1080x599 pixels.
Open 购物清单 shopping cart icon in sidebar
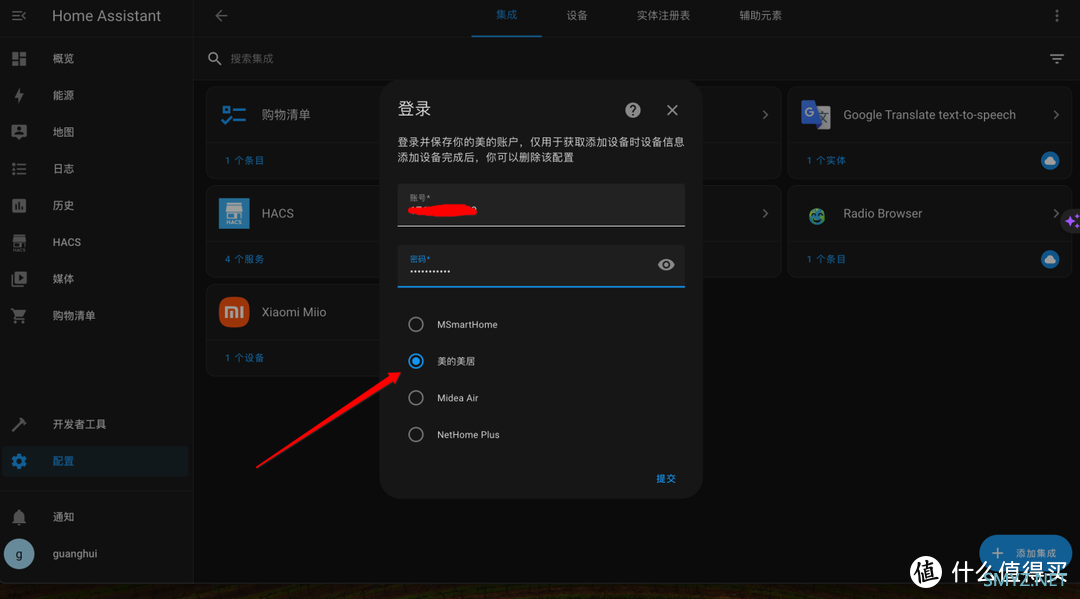(x=19, y=315)
